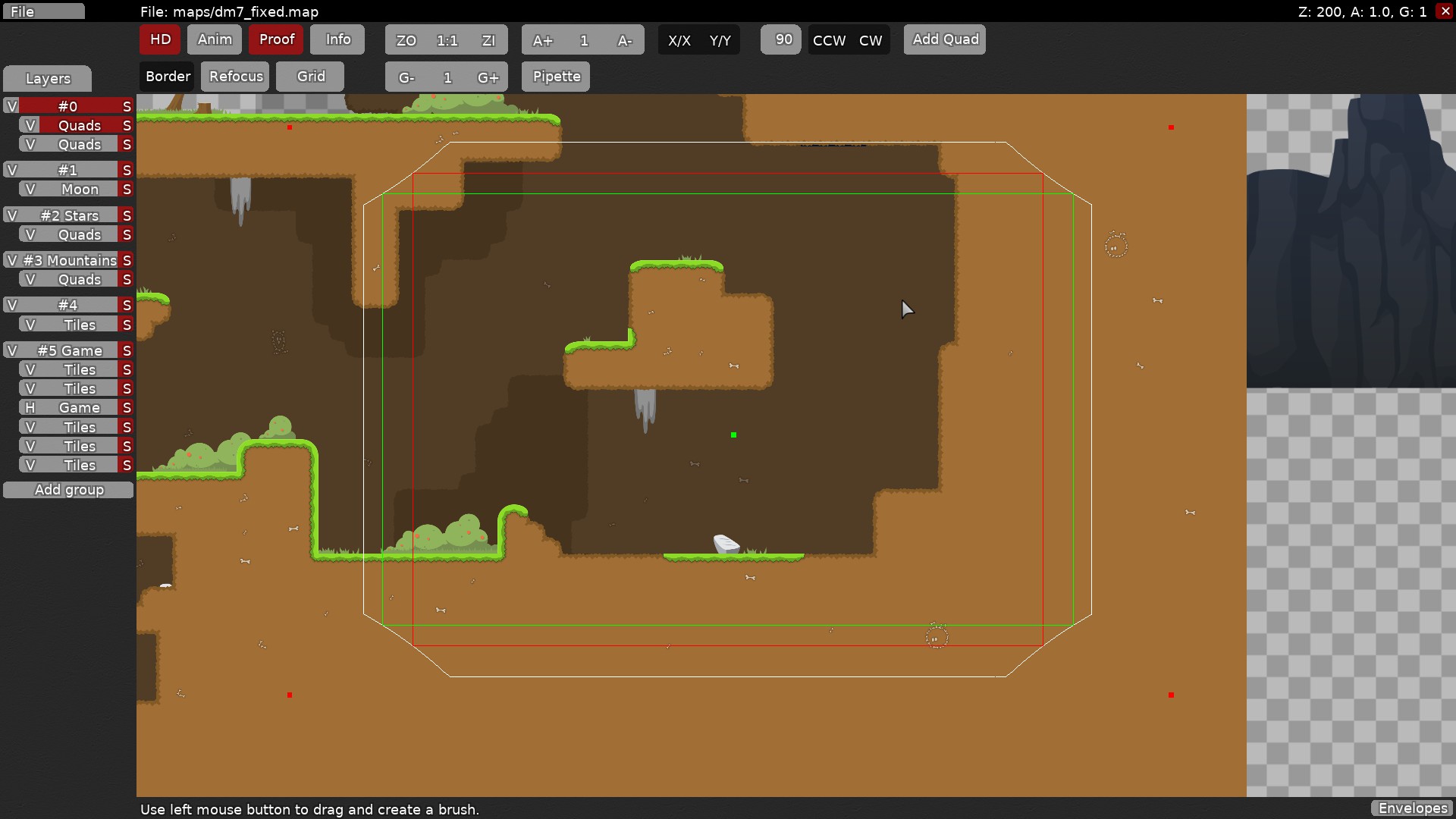
Task: Select the #3 Mountains group
Action: tap(69, 261)
